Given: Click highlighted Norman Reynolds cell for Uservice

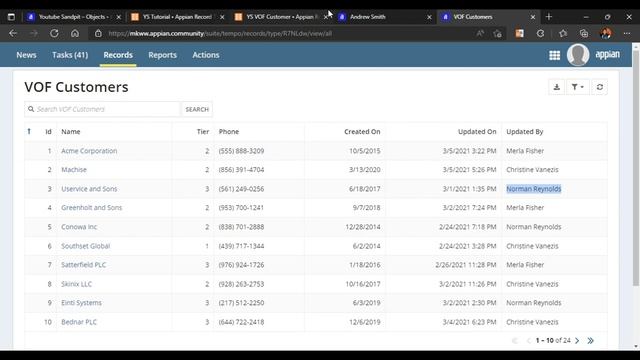Looking at the screenshot, I should click(x=533, y=189).
